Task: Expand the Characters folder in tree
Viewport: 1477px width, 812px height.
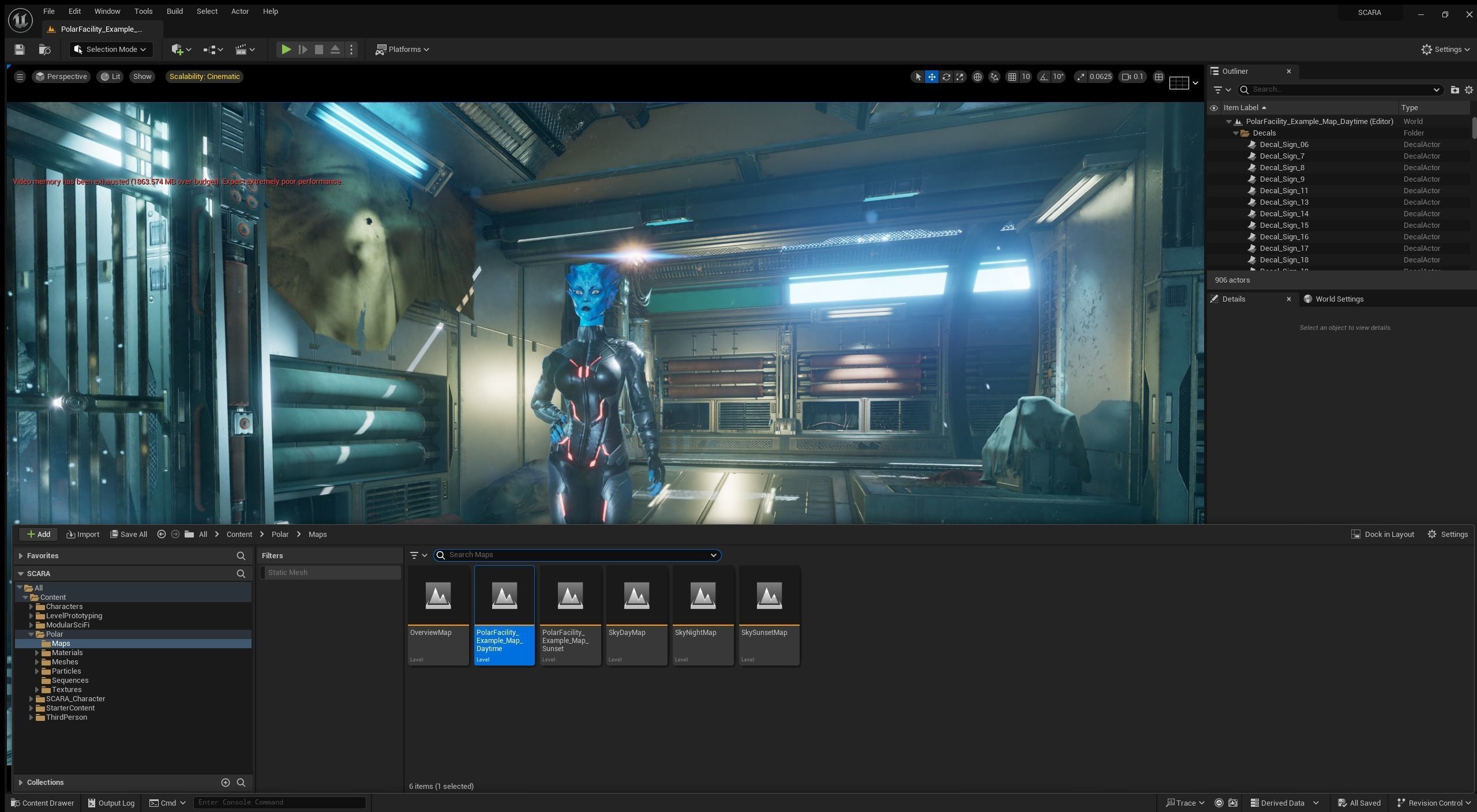Action: 31,607
